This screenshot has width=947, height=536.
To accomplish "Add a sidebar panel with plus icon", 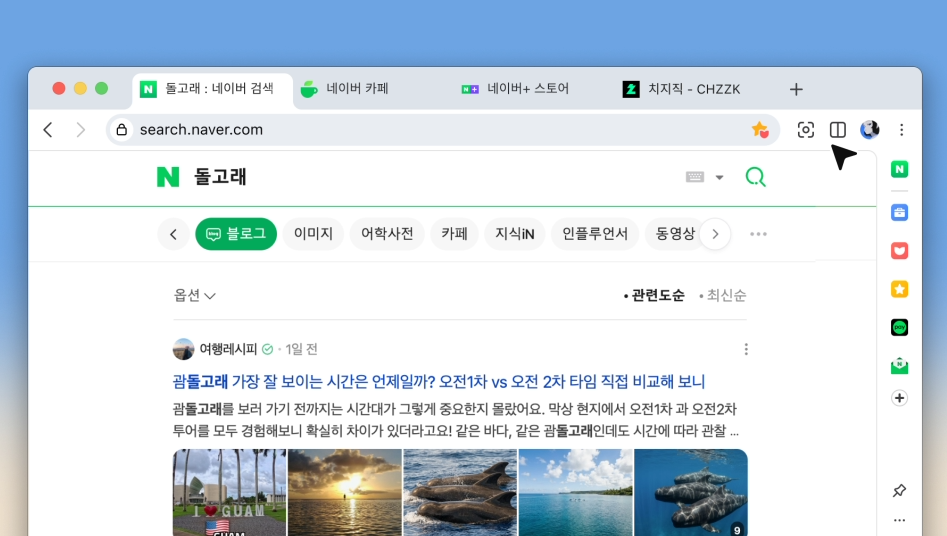I will pos(899,398).
